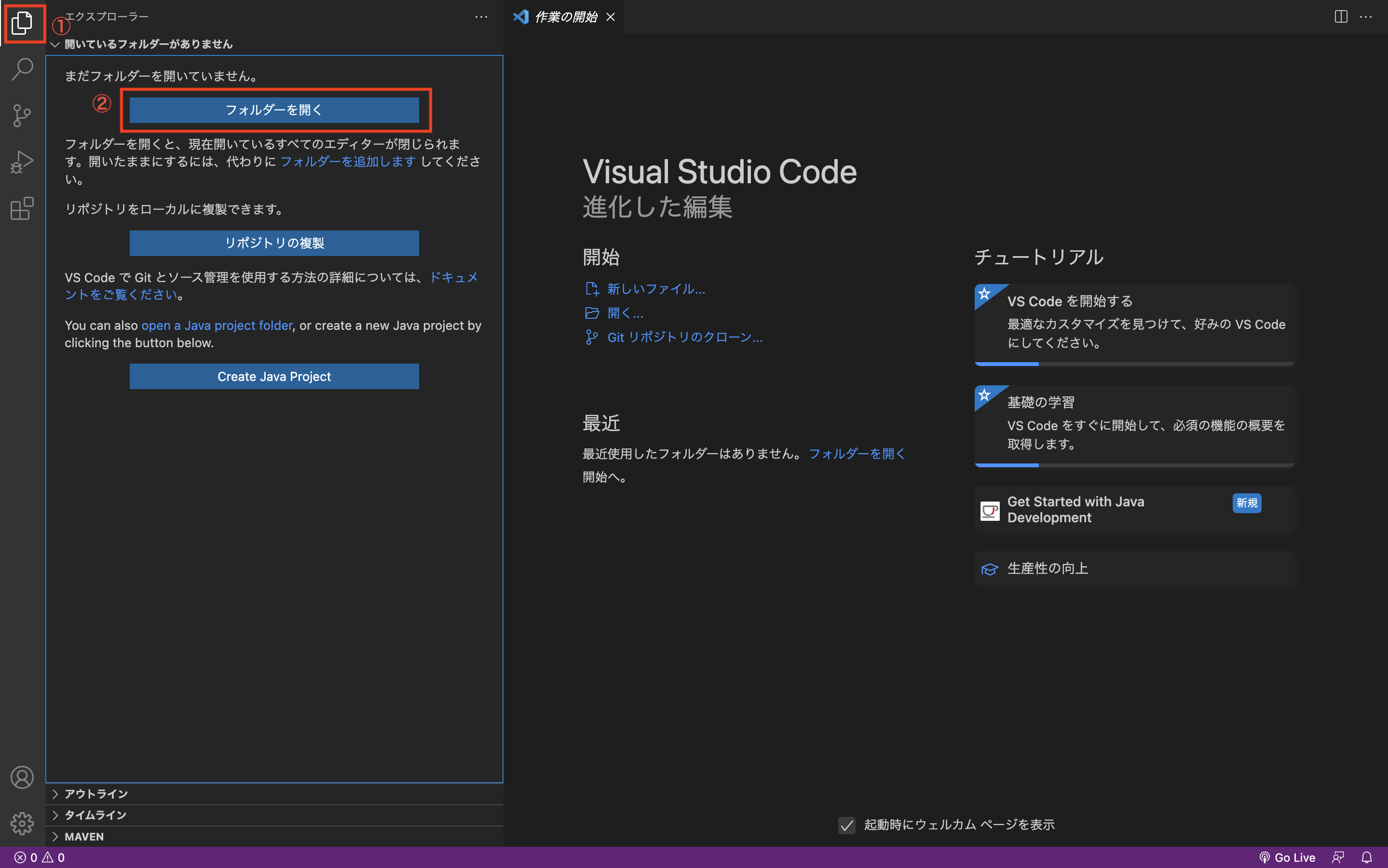Viewport: 1388px width, 868px height.
Task: Open the Accounts menu icon
Action: [22, 777]
